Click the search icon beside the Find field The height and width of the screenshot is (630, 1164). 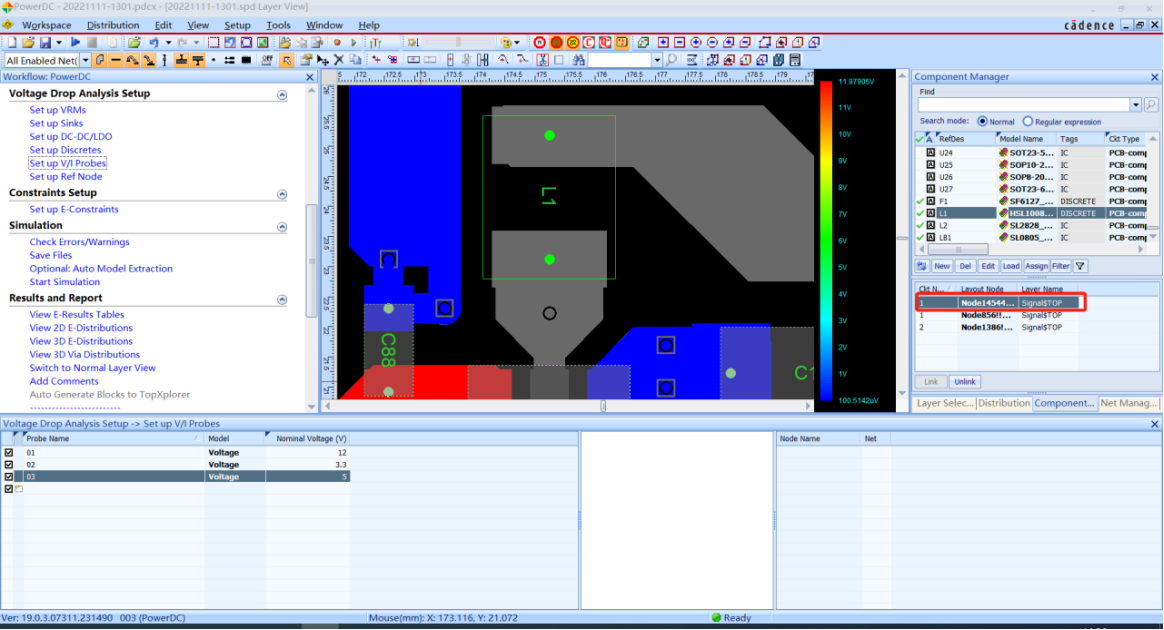click(x=1151, y=105)
